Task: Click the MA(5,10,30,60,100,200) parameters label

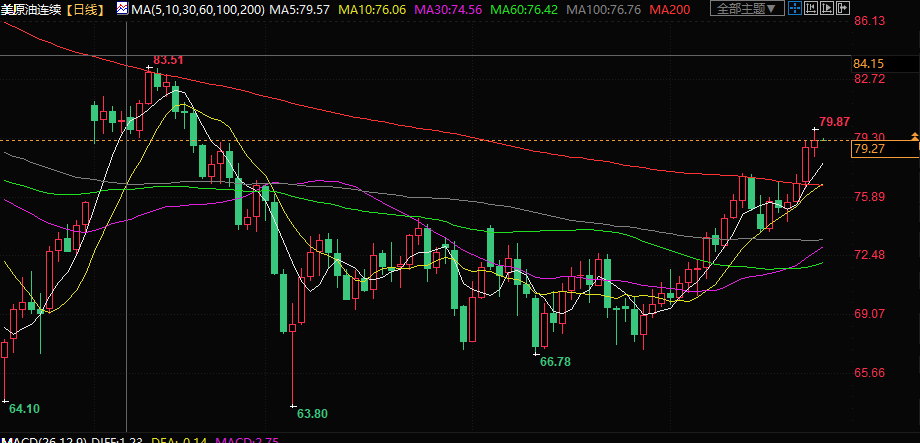Action: (x=198, y=9)
